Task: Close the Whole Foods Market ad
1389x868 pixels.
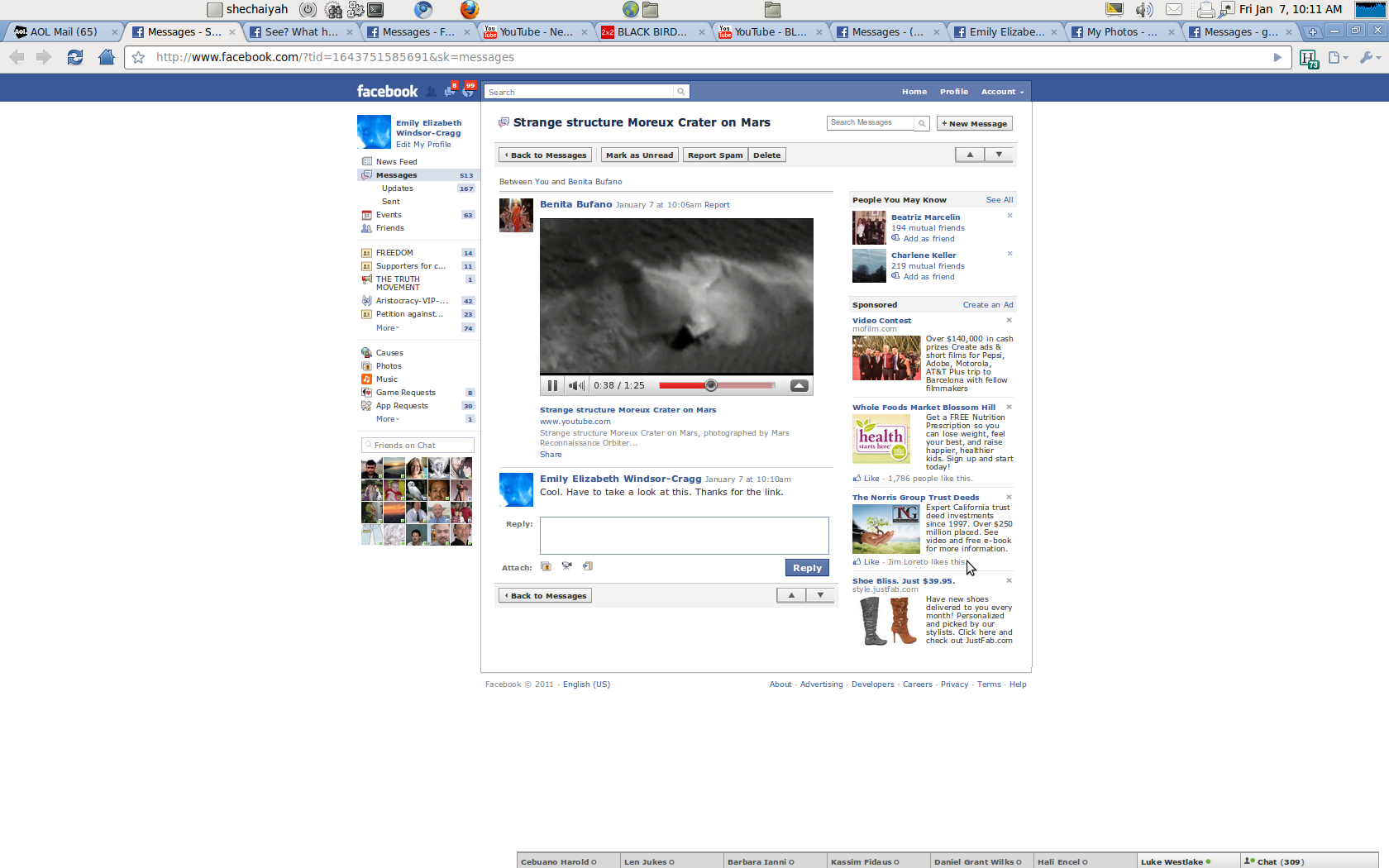Action: (x=1009, y=407)
